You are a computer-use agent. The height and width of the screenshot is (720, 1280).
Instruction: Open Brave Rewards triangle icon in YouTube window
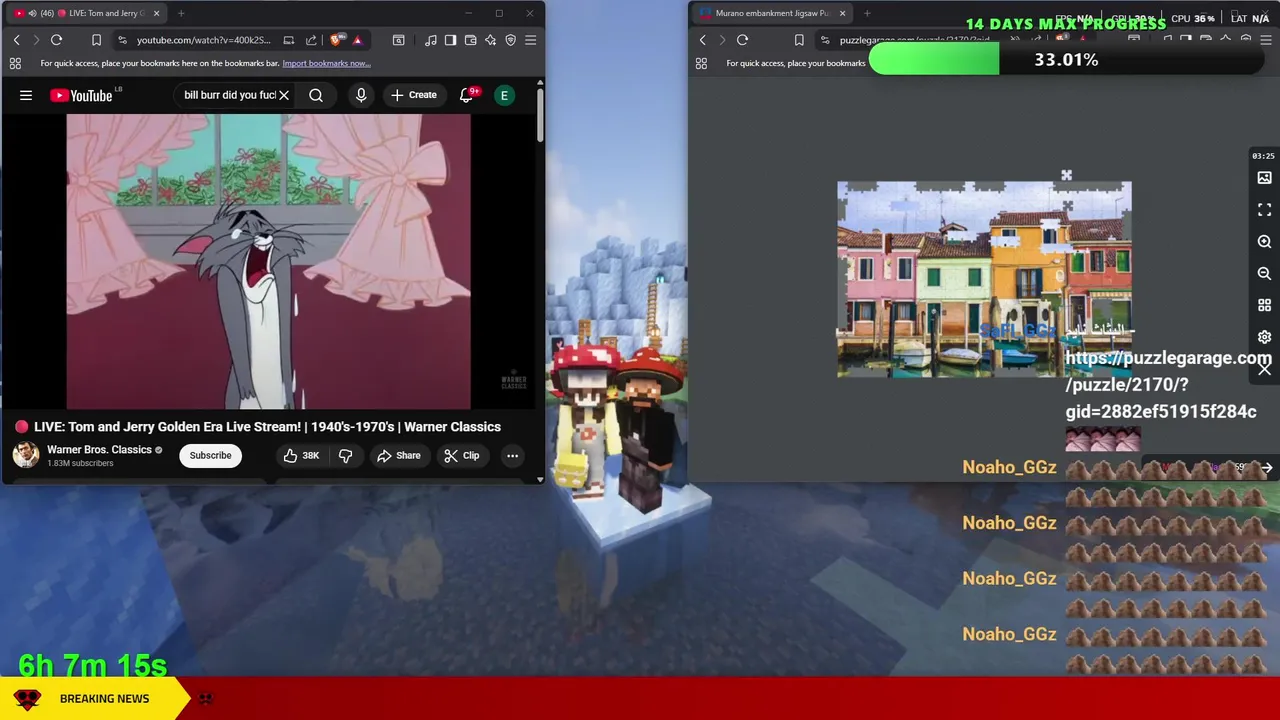(x=357, y=40)
